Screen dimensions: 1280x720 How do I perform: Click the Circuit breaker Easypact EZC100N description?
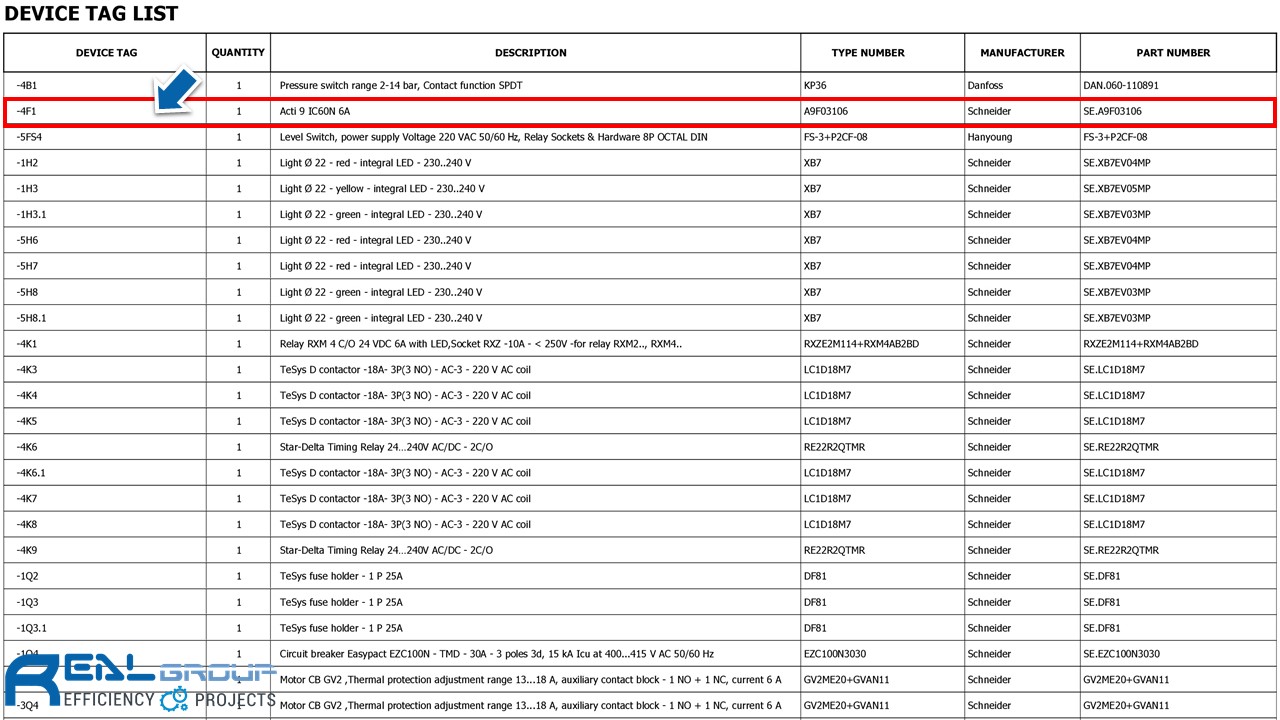click(x=497, y=654)
